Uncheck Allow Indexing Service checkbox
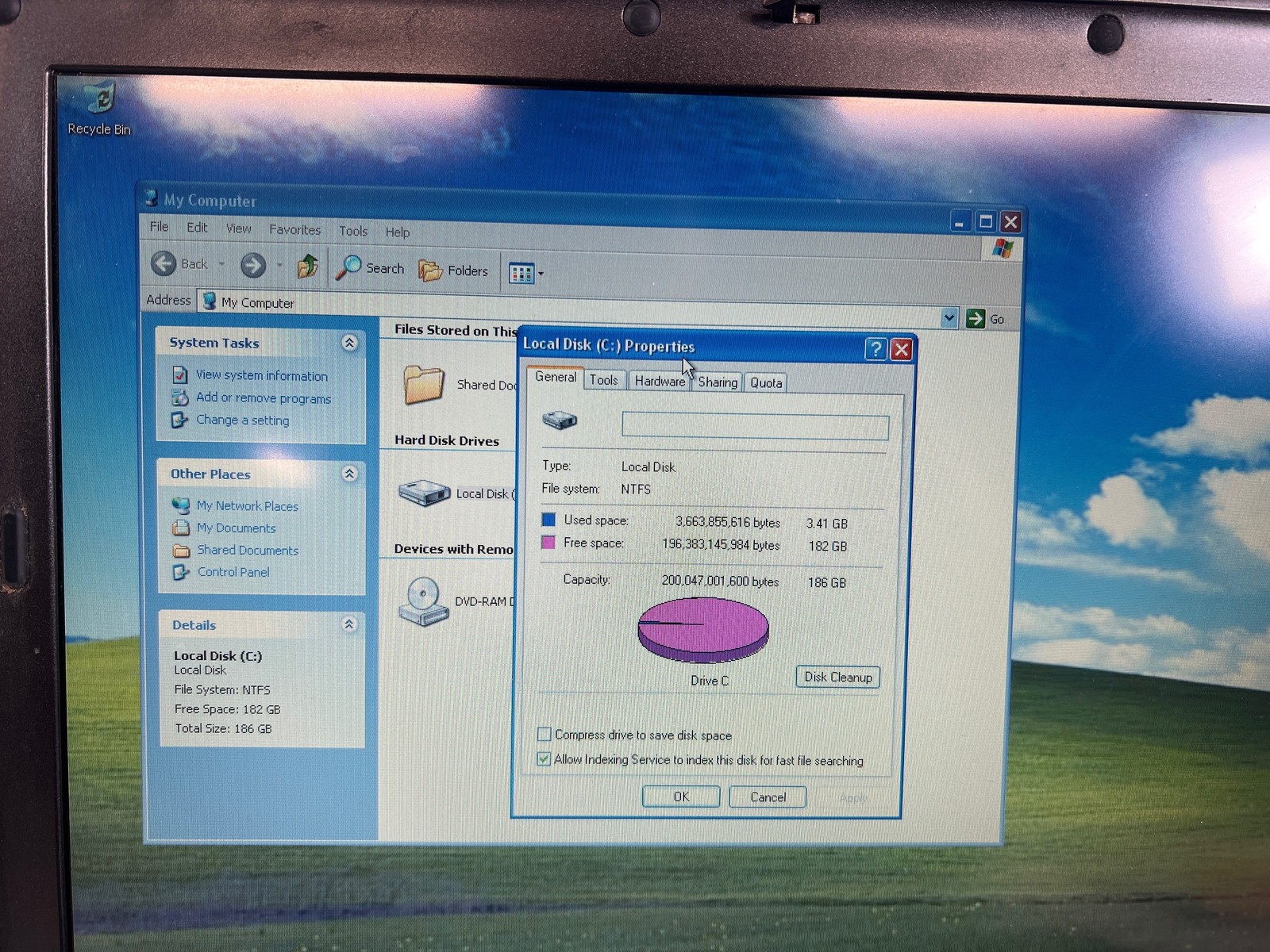The height and width of the screenshot is (952, 1270). (544, 759)
